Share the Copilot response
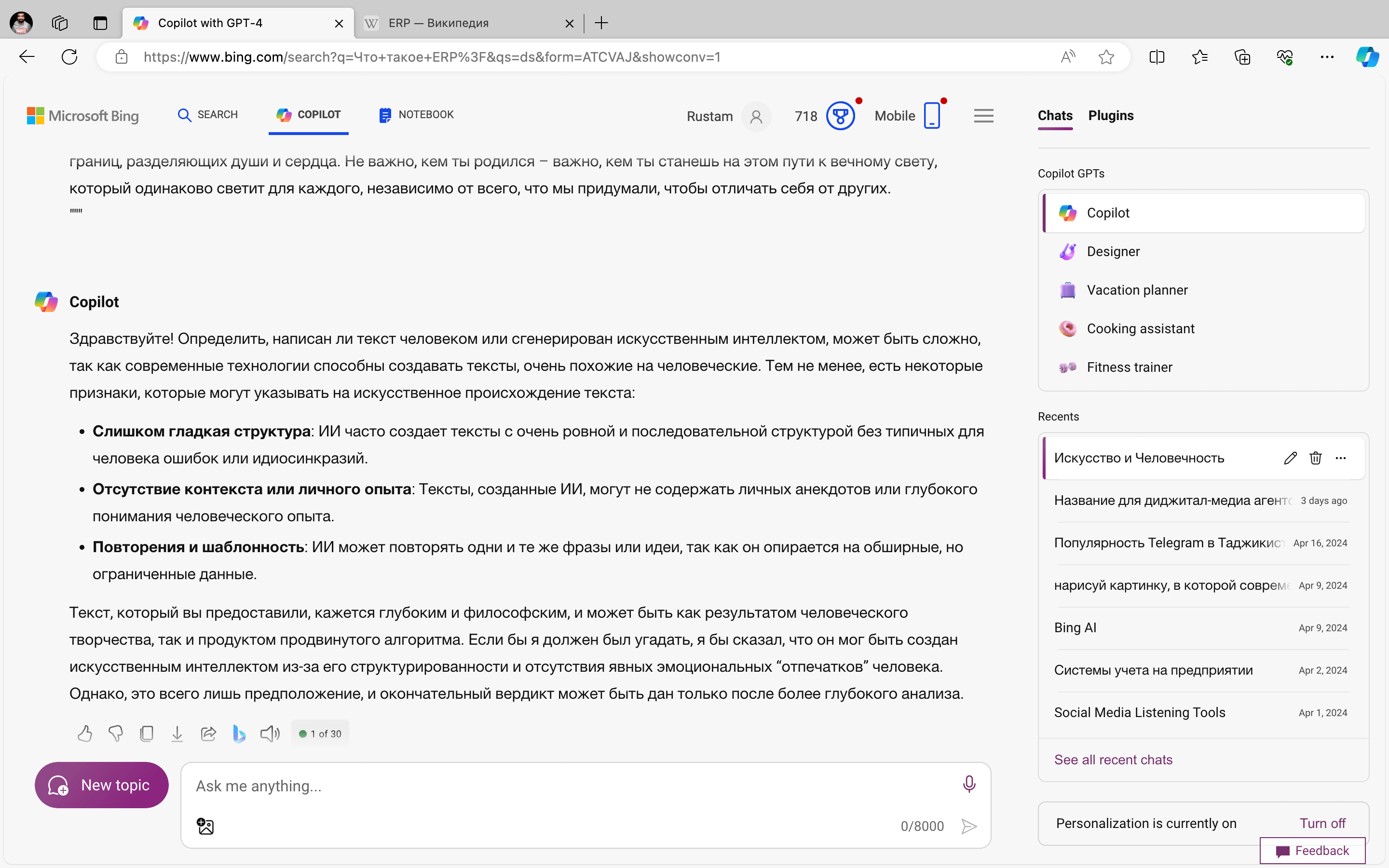The image size is (1389, 868). point(208,733)
